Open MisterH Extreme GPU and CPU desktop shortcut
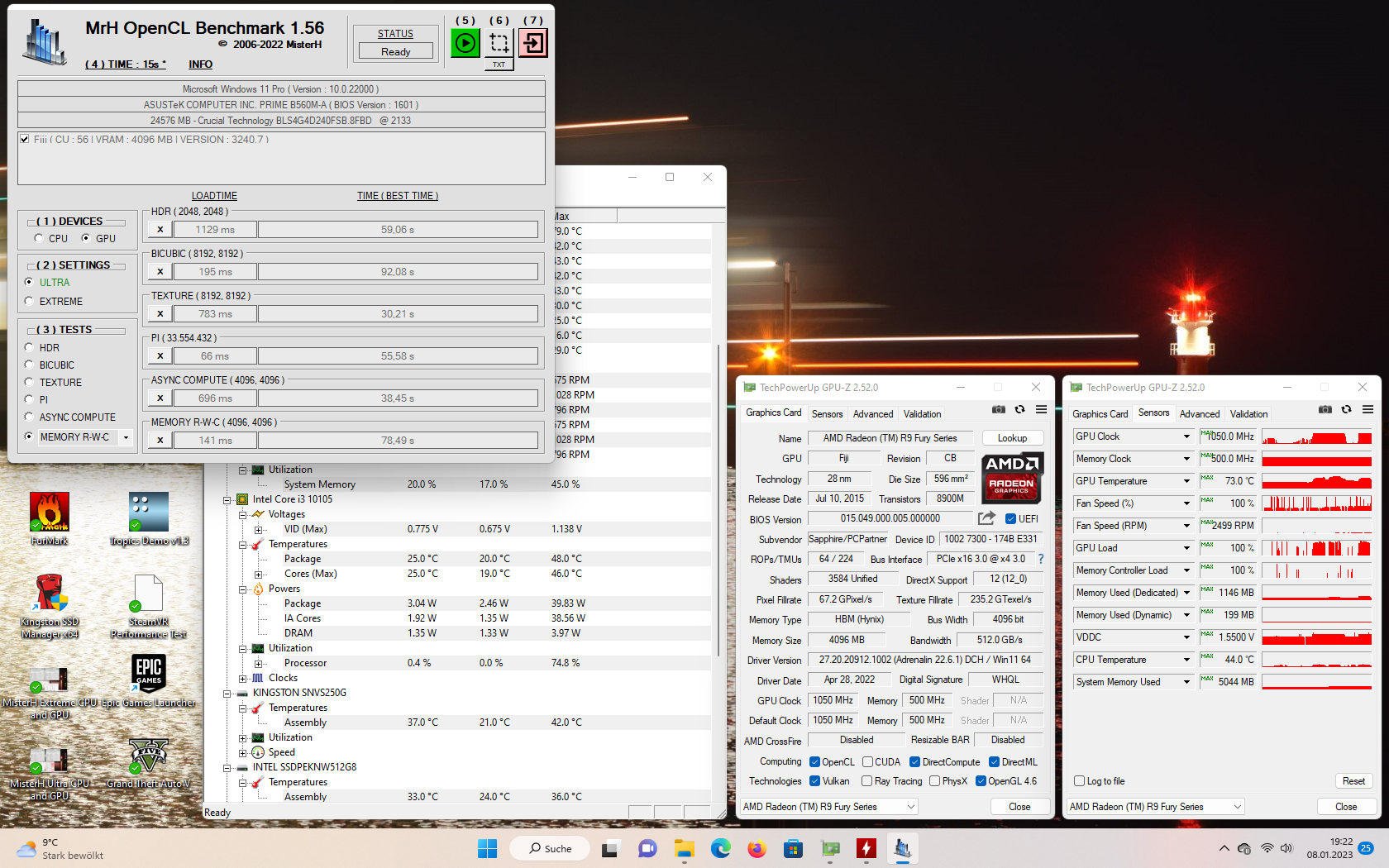 (x=50, y=693)
